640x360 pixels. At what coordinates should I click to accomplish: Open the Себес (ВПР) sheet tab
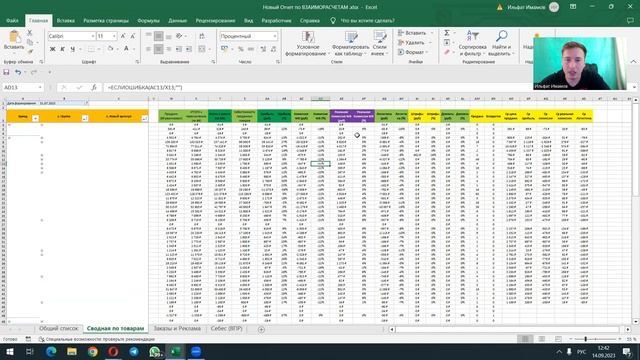click(227, 329)
